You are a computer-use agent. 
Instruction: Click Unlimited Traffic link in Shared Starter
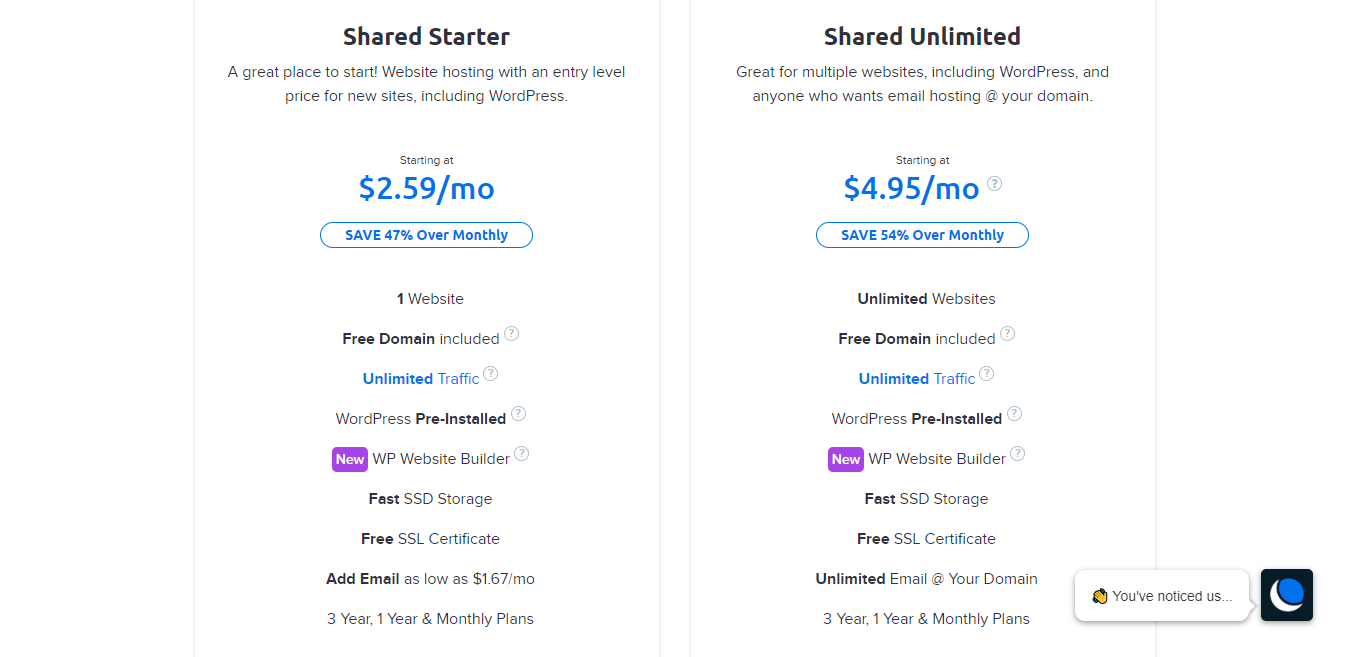tap(421, 379)
